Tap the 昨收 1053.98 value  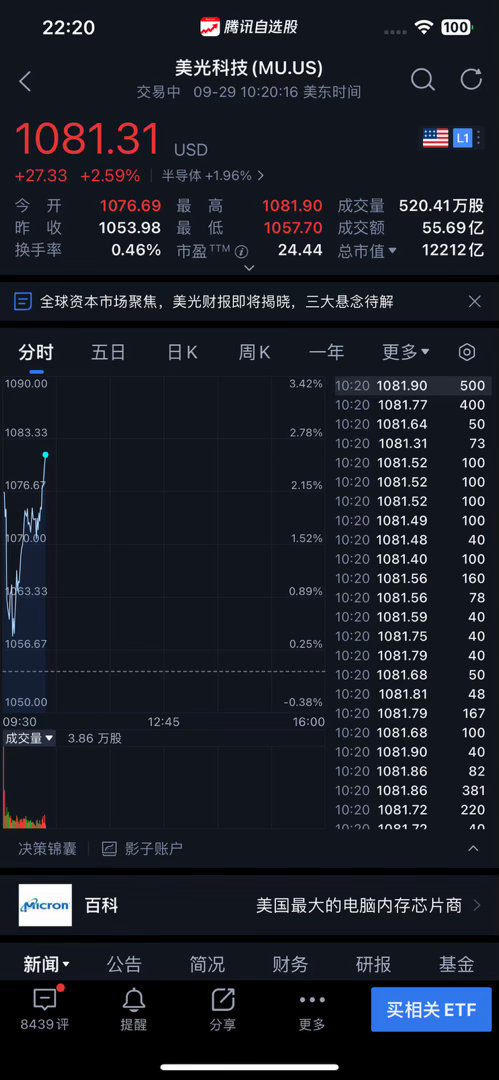130,228
